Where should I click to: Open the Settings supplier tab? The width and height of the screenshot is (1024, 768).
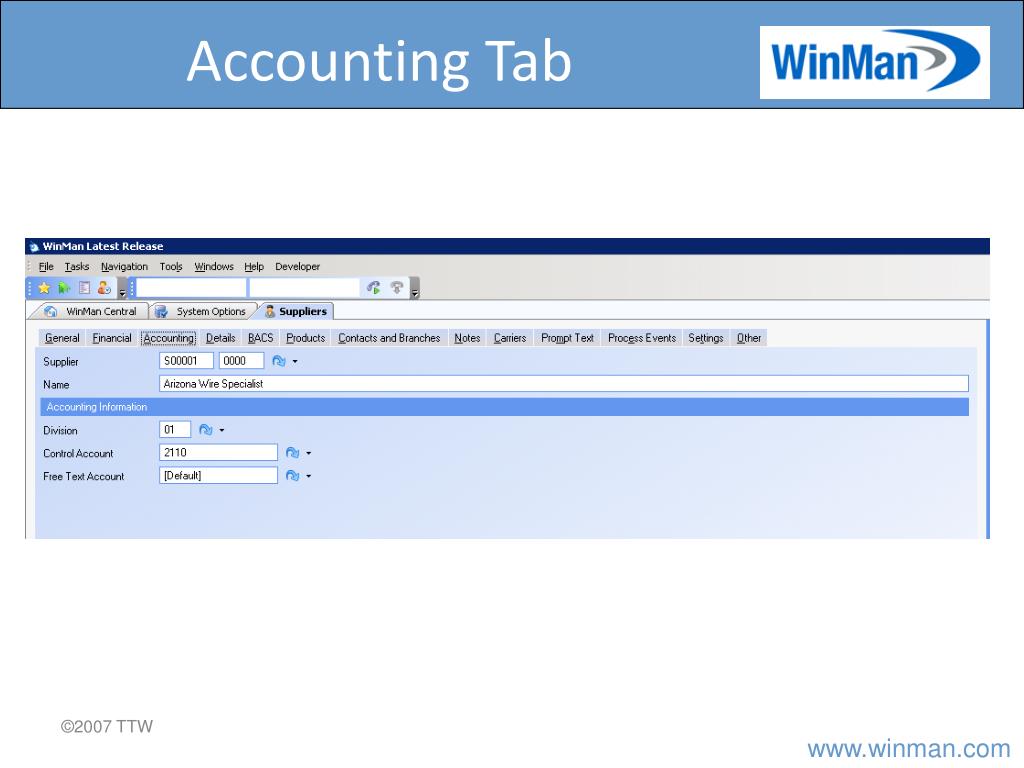click(x=705, y=338)
